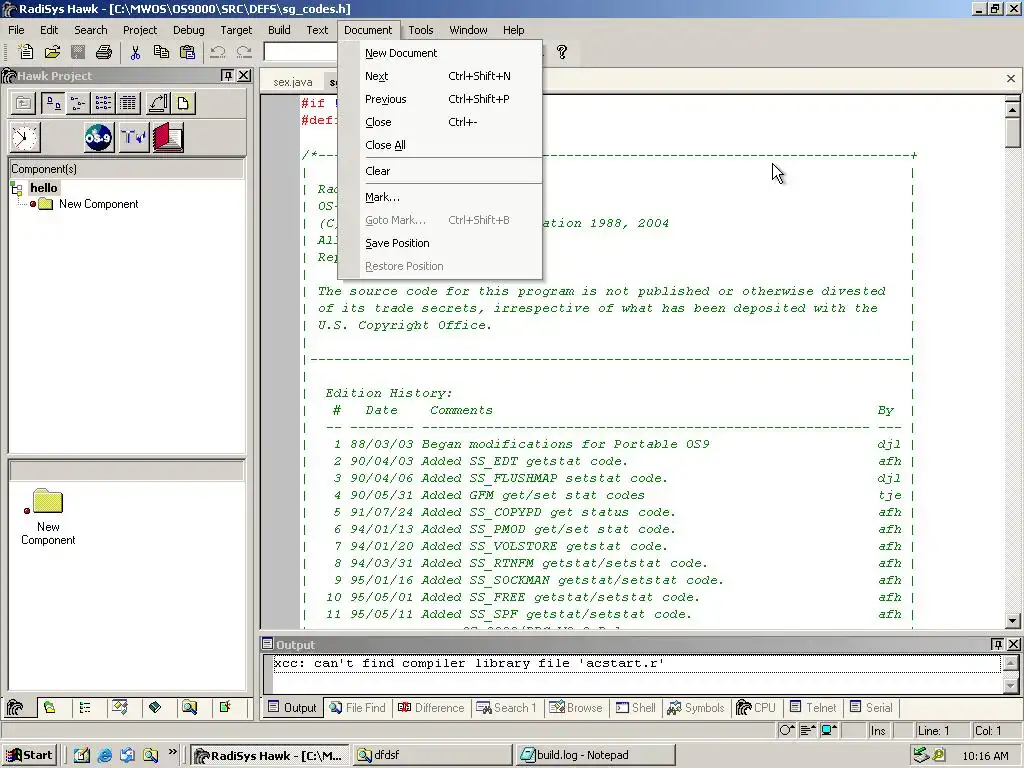1024x768 pixels.
Task: Click the Help question mark icon
Action: [x=562, y=52]
